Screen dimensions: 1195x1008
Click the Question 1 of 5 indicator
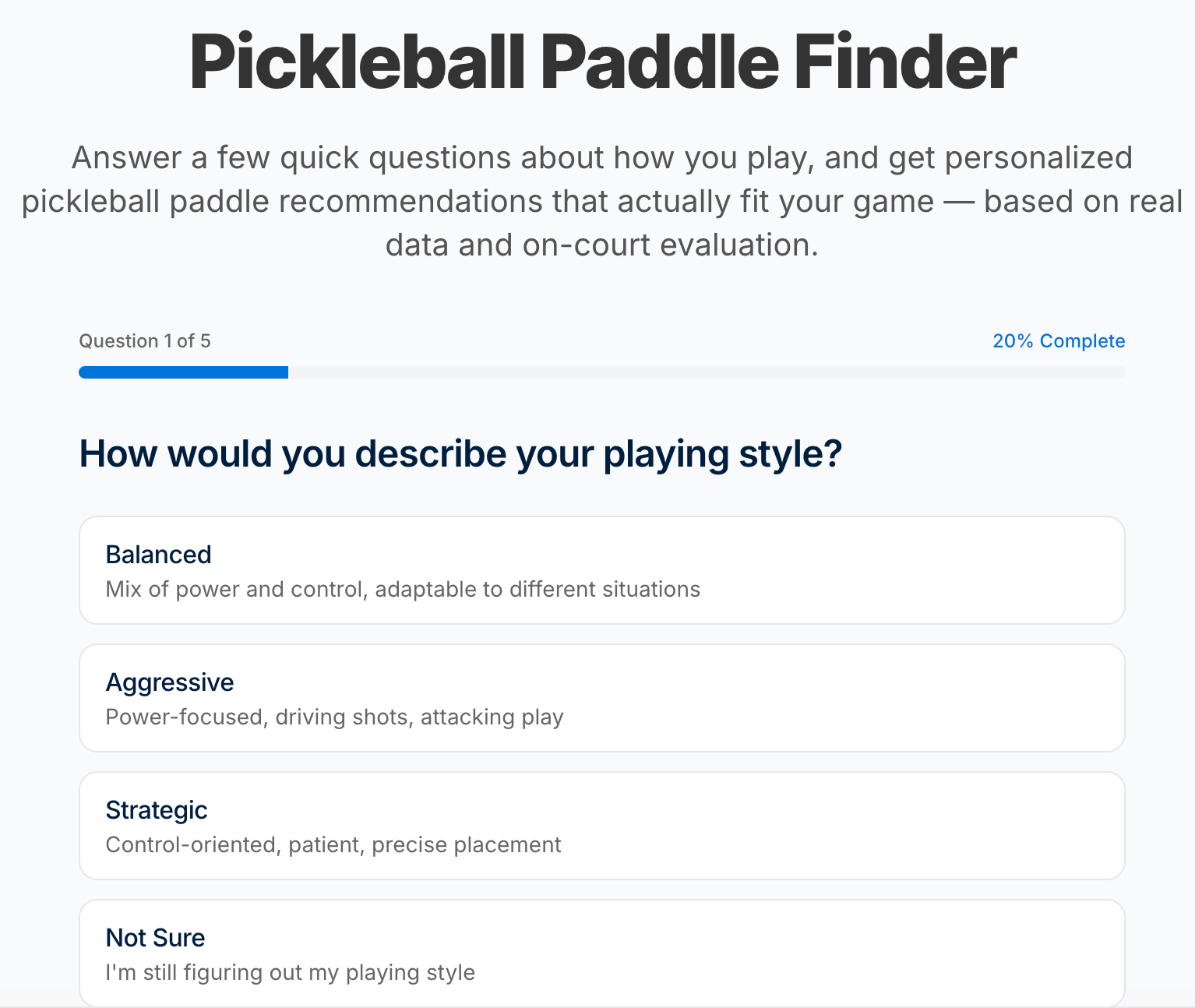145,341
